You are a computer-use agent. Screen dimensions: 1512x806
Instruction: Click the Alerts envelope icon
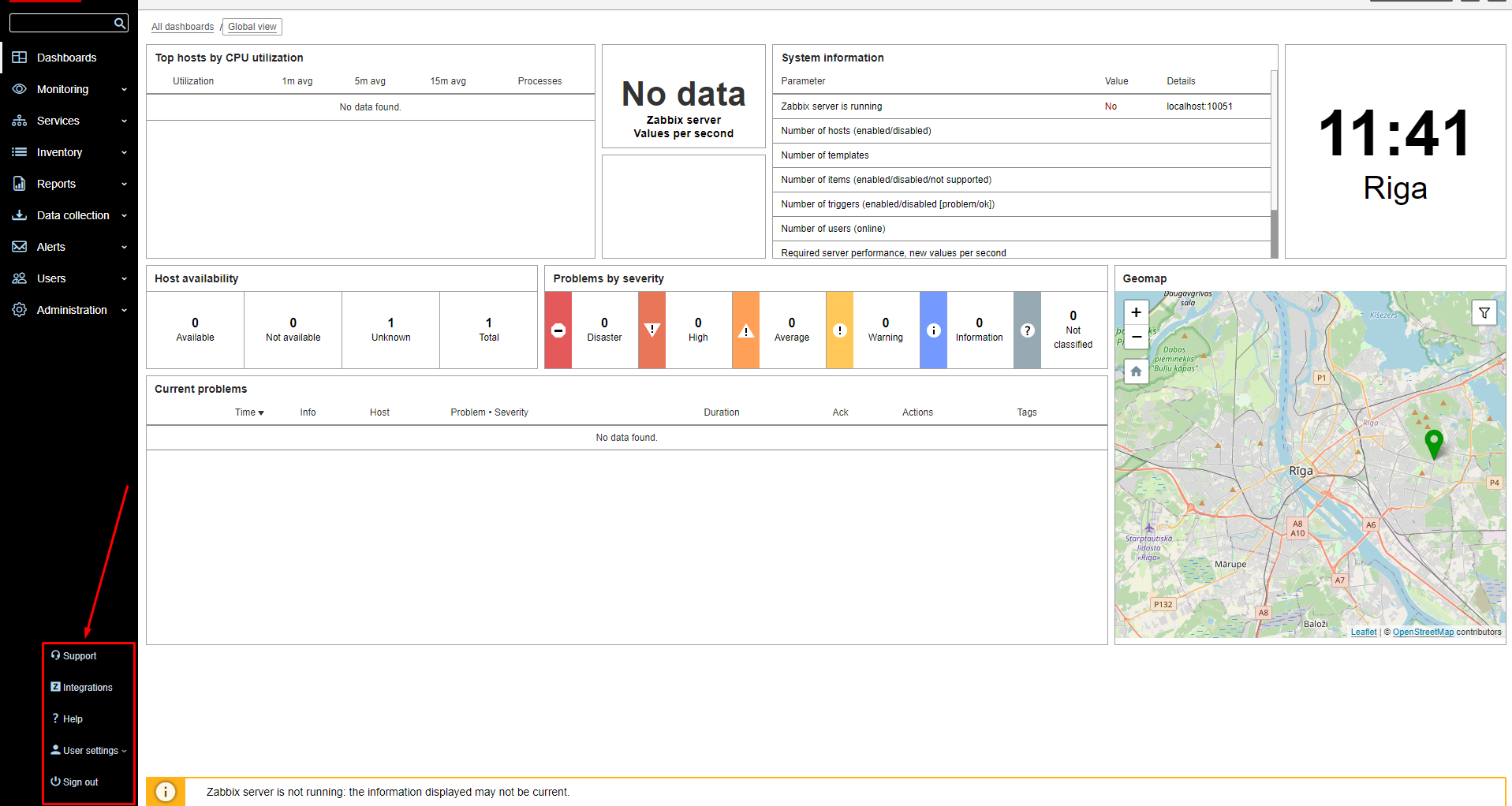pyautogui.click(x=20, y=247)
